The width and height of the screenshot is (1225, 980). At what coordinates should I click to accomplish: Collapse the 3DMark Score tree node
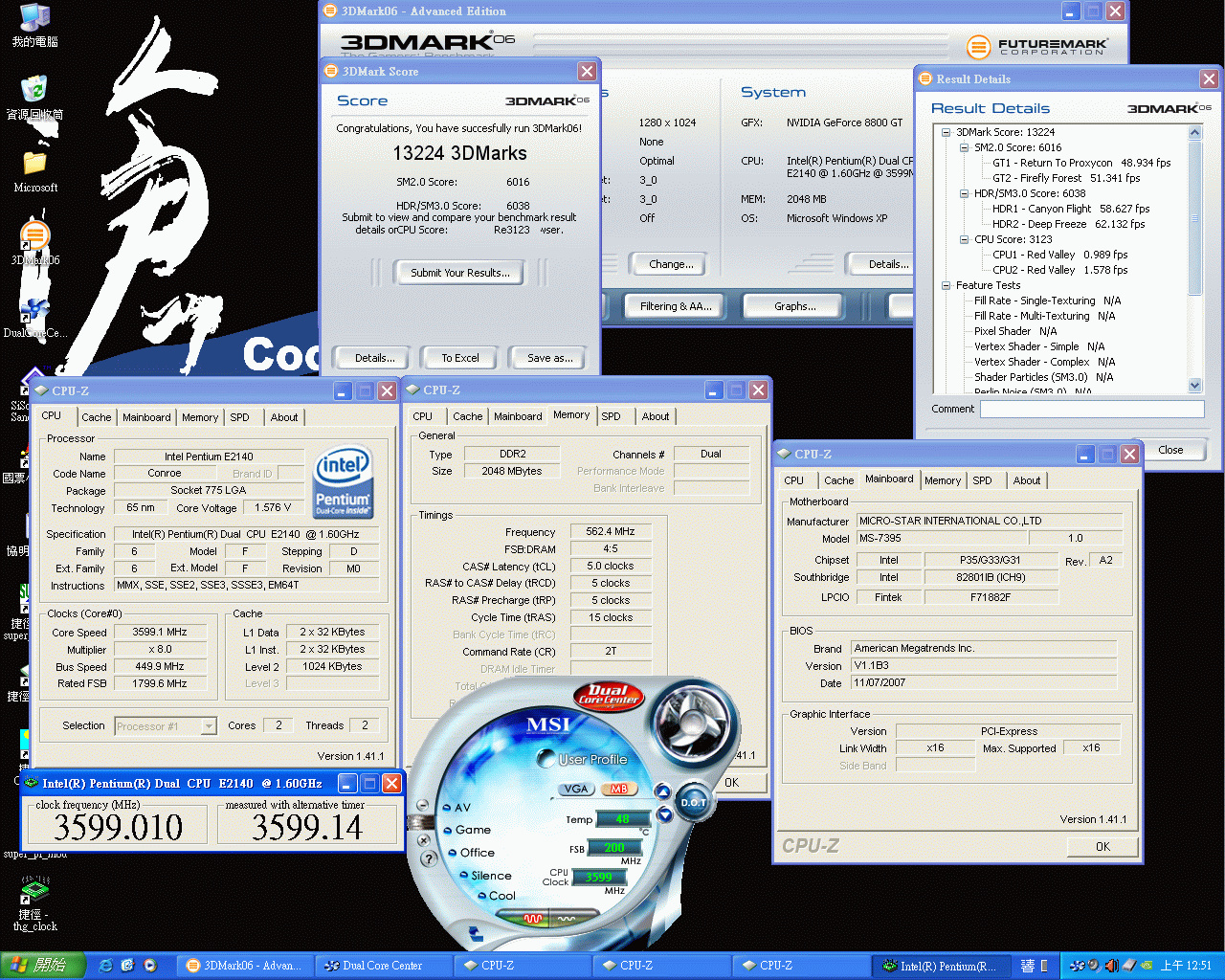click(946, 132)
